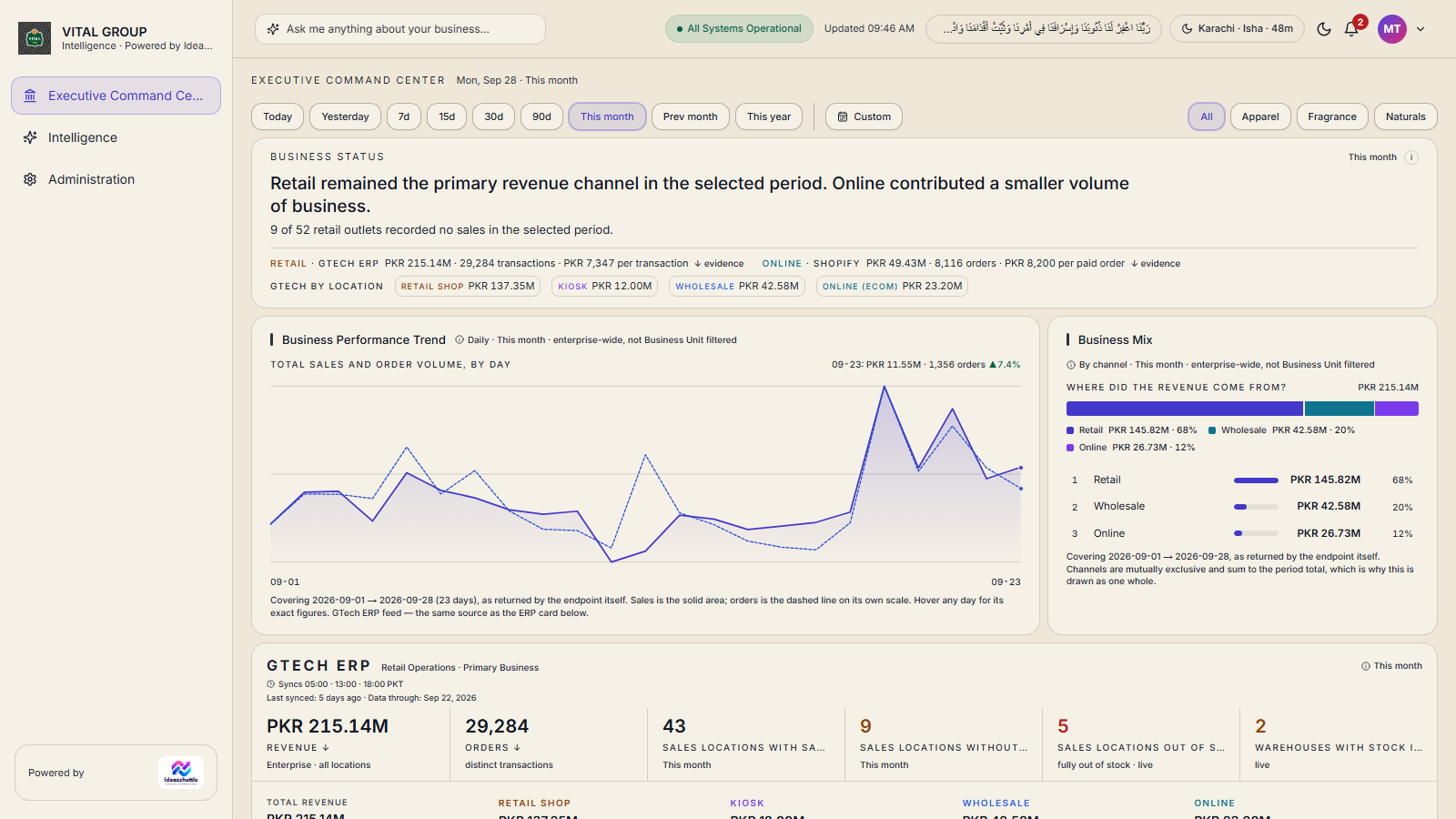This screenshot has height=819, width=1456.
Task: Expand the Online Shopify evidence link
Action: (x=1156, y=264)
